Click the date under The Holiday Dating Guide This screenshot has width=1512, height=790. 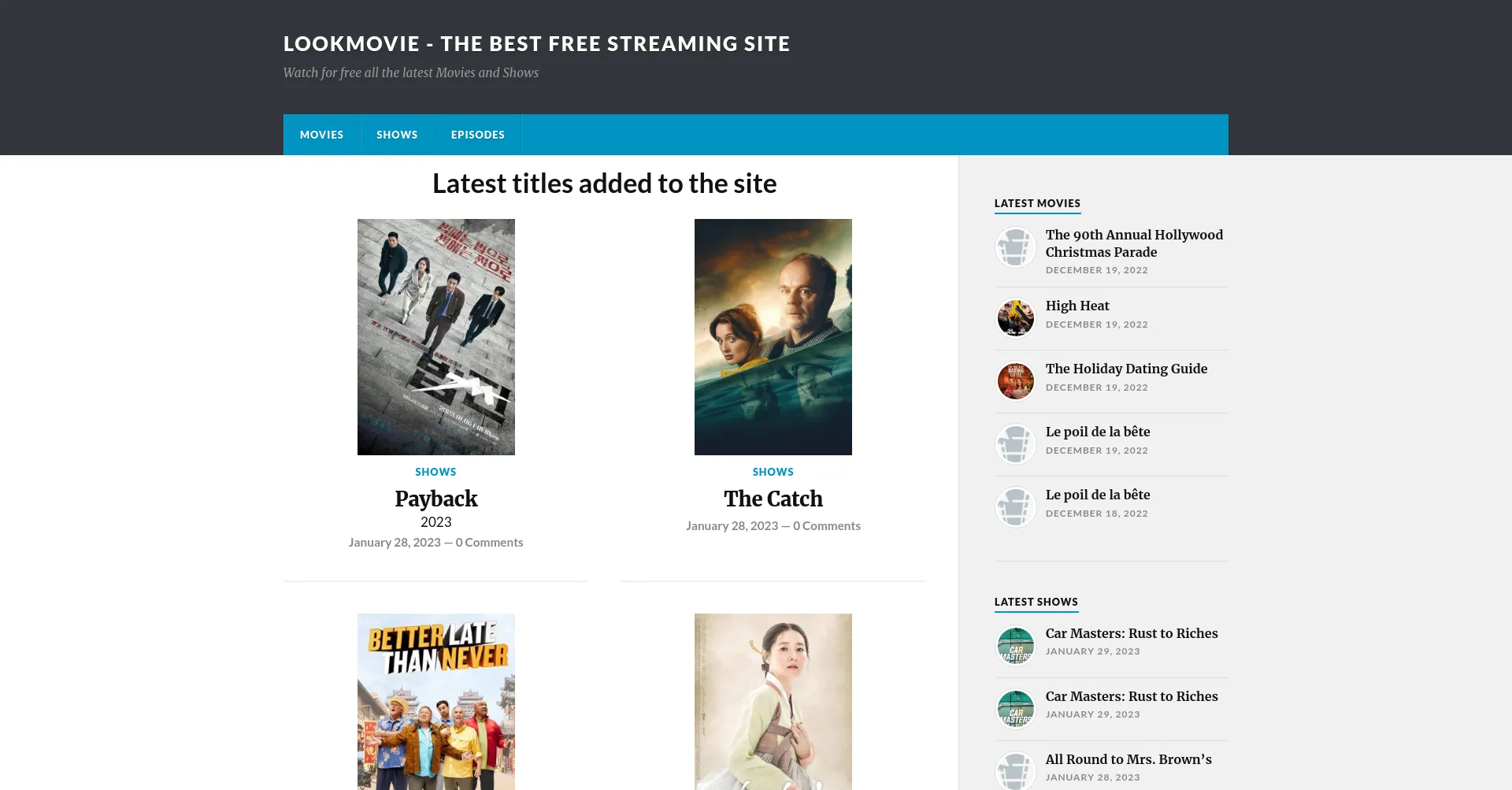[x=1097, y=388]
